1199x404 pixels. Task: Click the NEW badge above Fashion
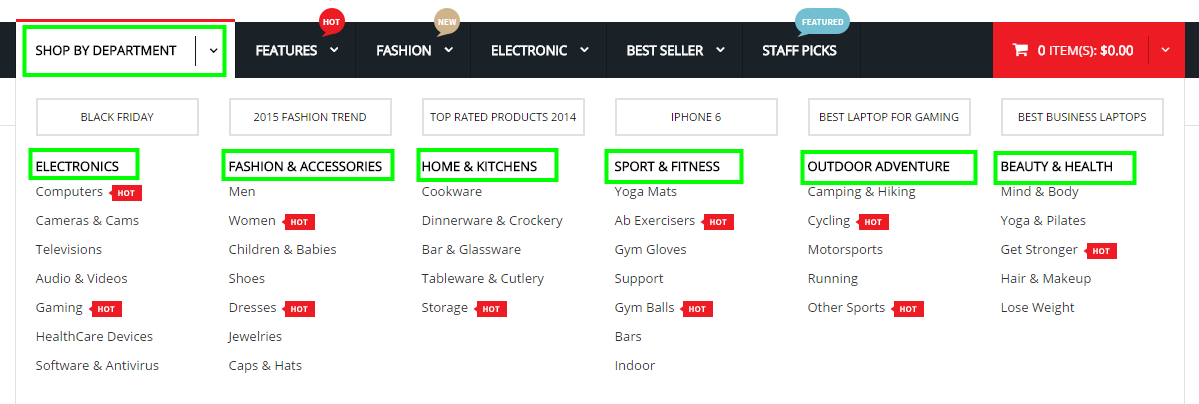(x=447, y=22)
